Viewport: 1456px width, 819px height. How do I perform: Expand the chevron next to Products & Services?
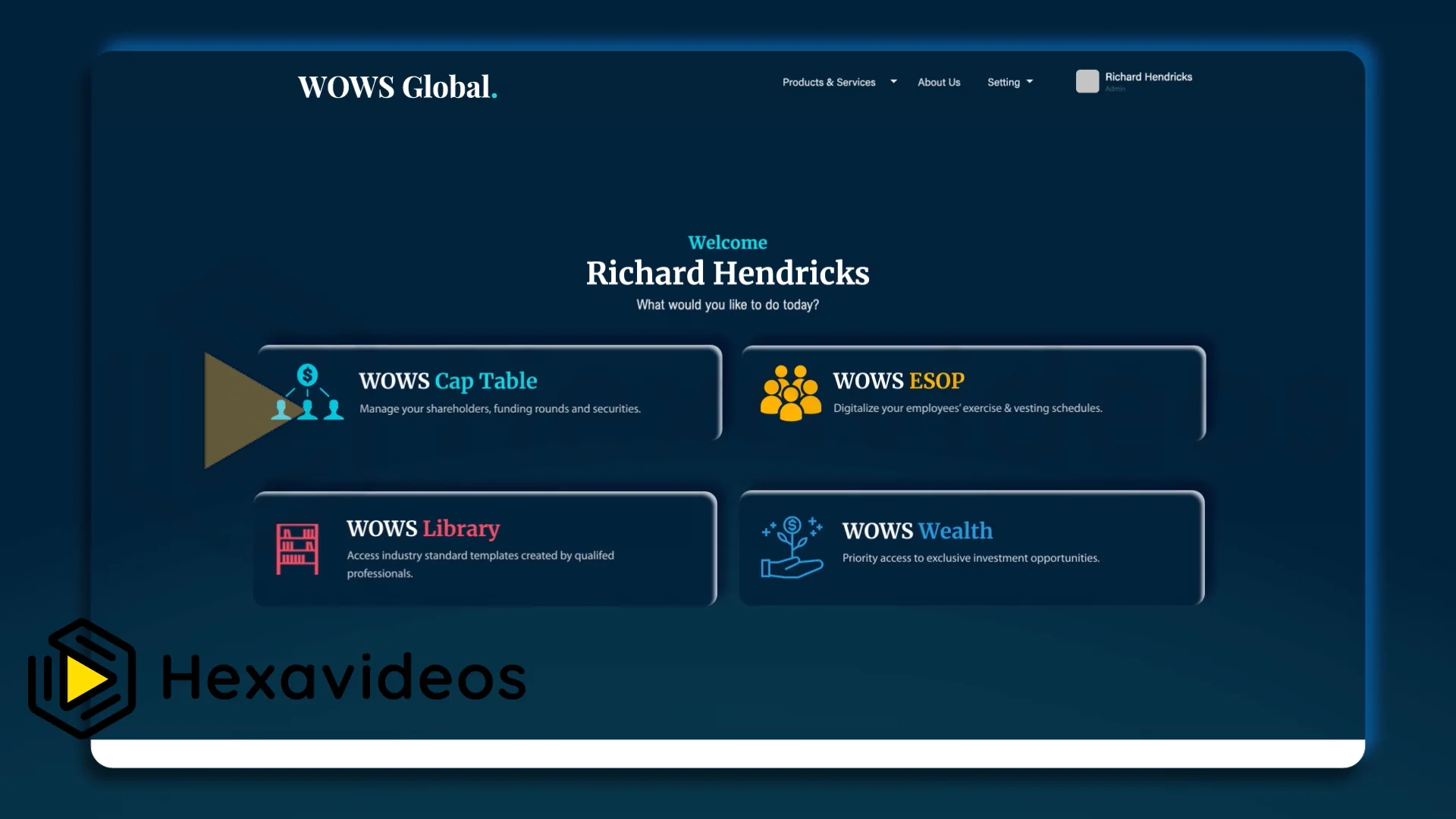click(893, 80)
